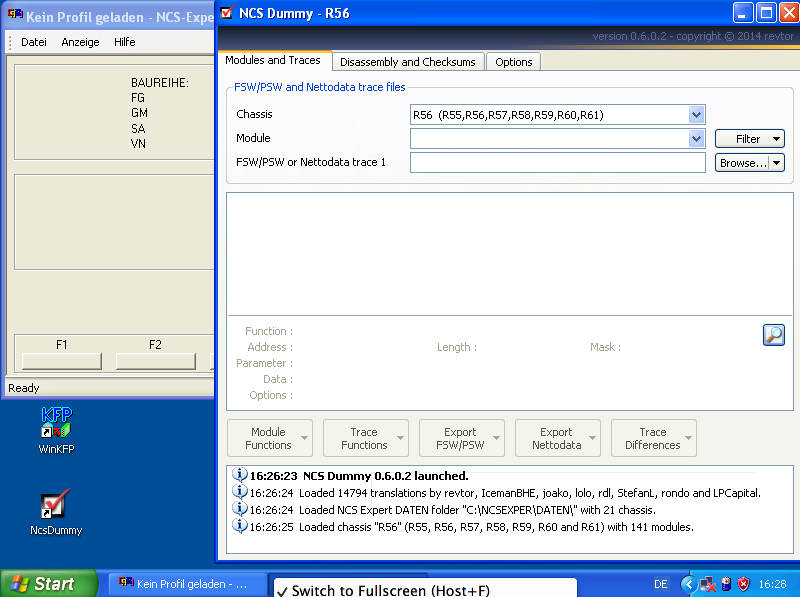Click the Module Functions button
Screen dimensions: 800x597
pyautogui.click(x=268, y=438)
